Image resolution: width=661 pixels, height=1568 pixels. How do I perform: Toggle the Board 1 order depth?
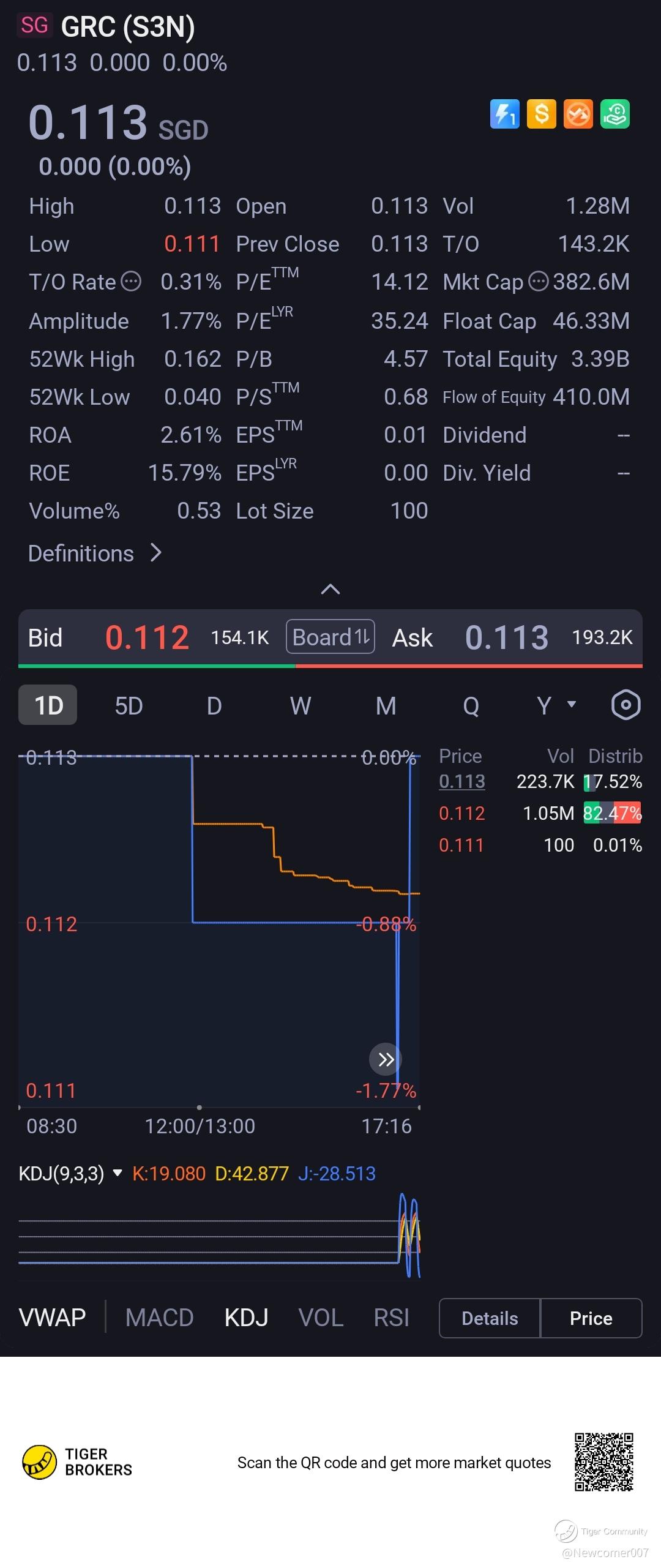[330, 637]
